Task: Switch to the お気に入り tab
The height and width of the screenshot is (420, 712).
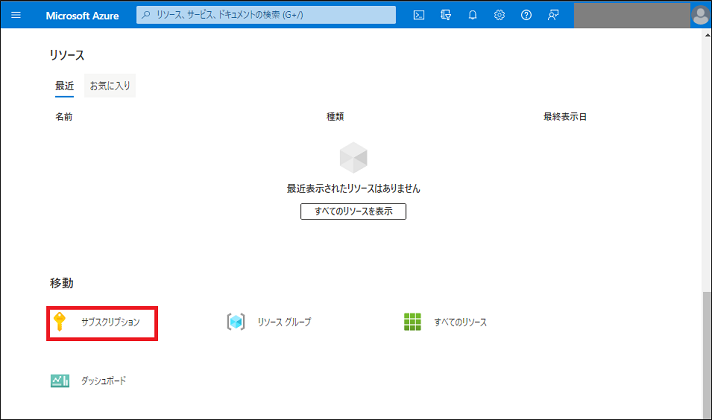Action: pyautogui.click(x=110, y=86)
